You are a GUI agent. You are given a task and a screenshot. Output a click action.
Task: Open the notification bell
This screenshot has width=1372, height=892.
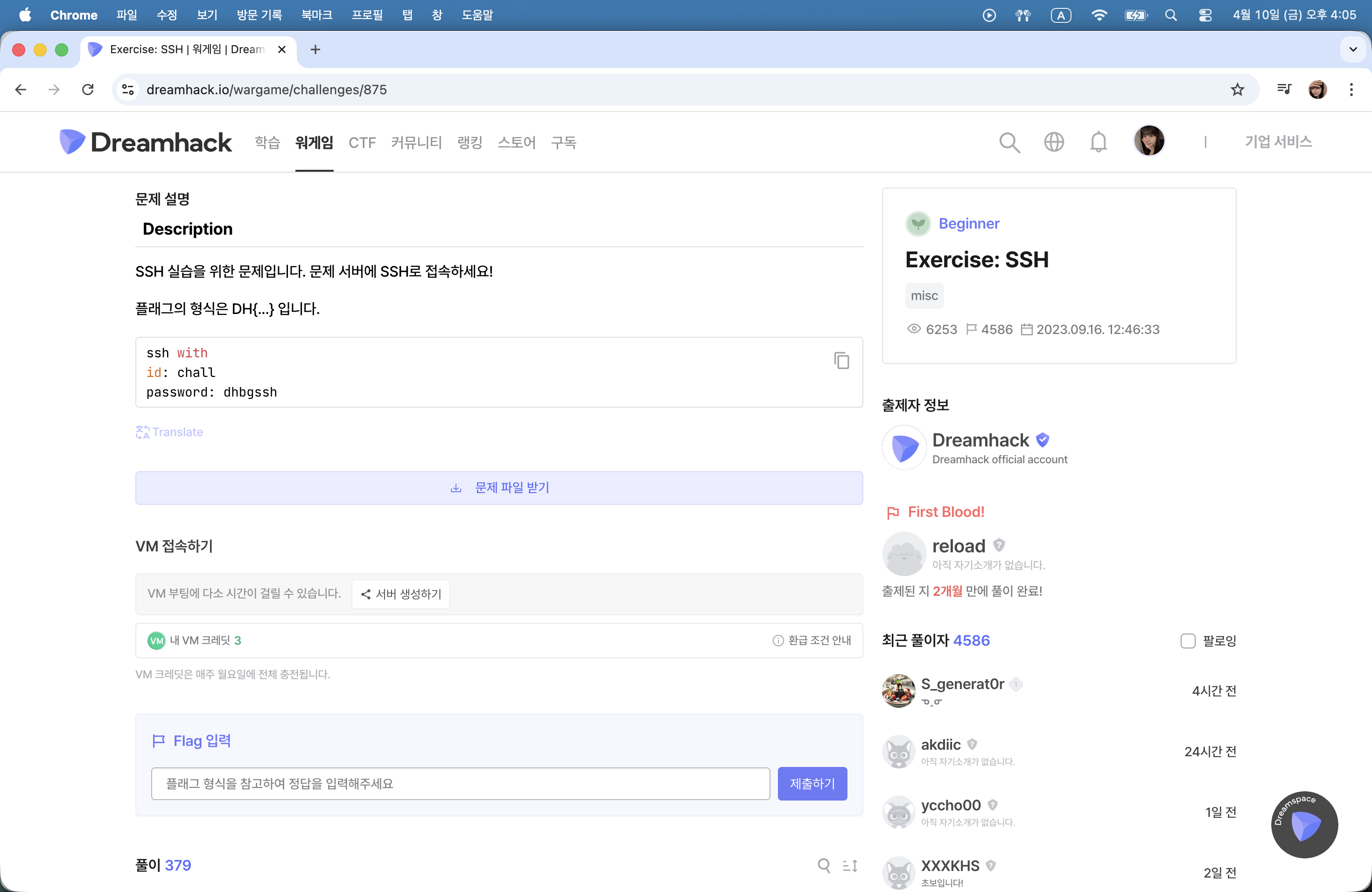1098,142
